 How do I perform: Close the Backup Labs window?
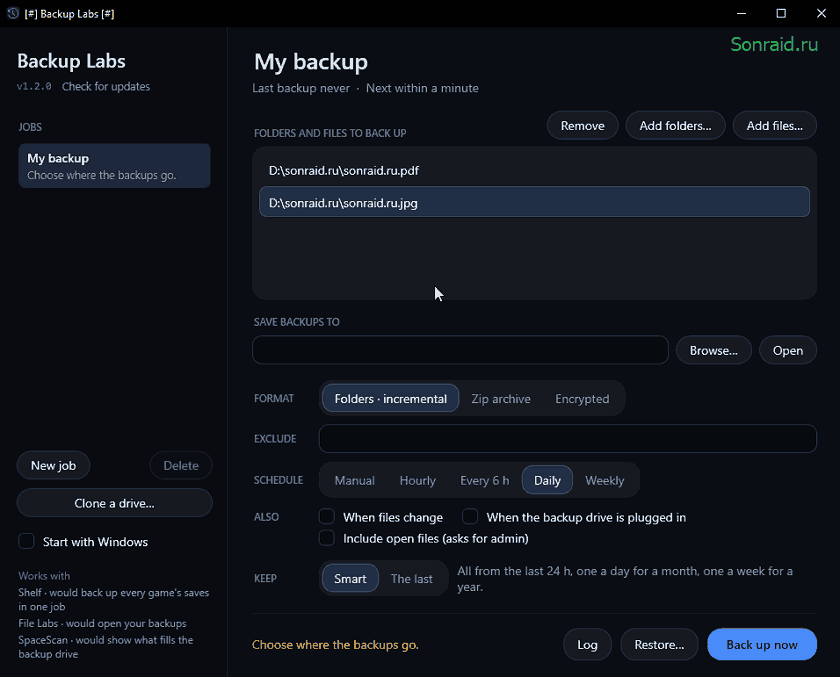[x=821, y=13]
